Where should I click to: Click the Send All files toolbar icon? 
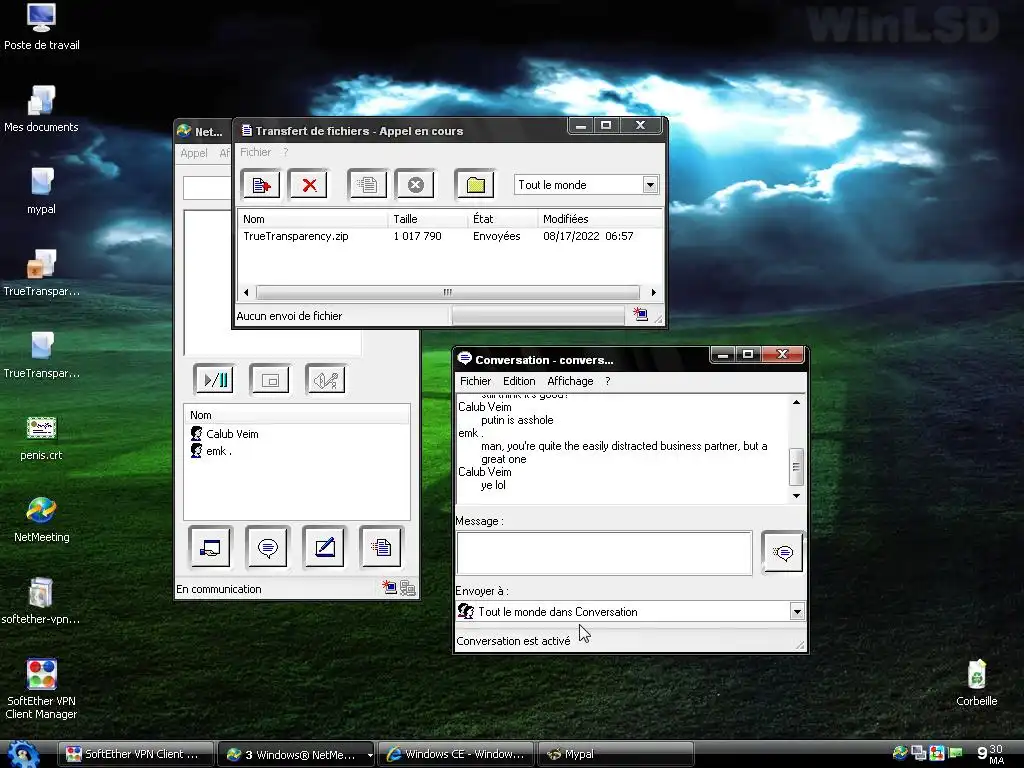[367, 185]
